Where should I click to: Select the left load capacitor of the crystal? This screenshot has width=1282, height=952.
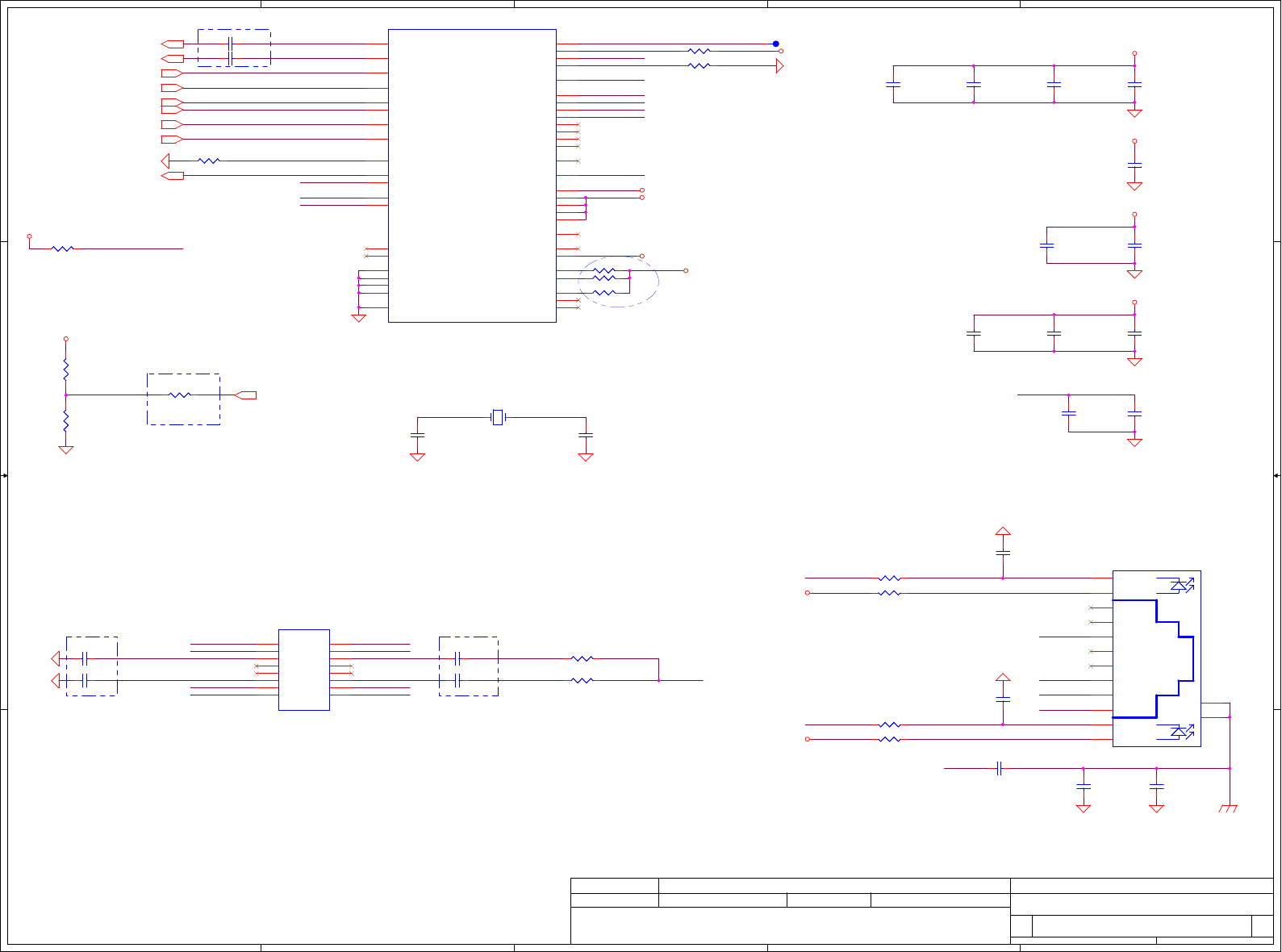pyautogui.click(x=417, y=435)
